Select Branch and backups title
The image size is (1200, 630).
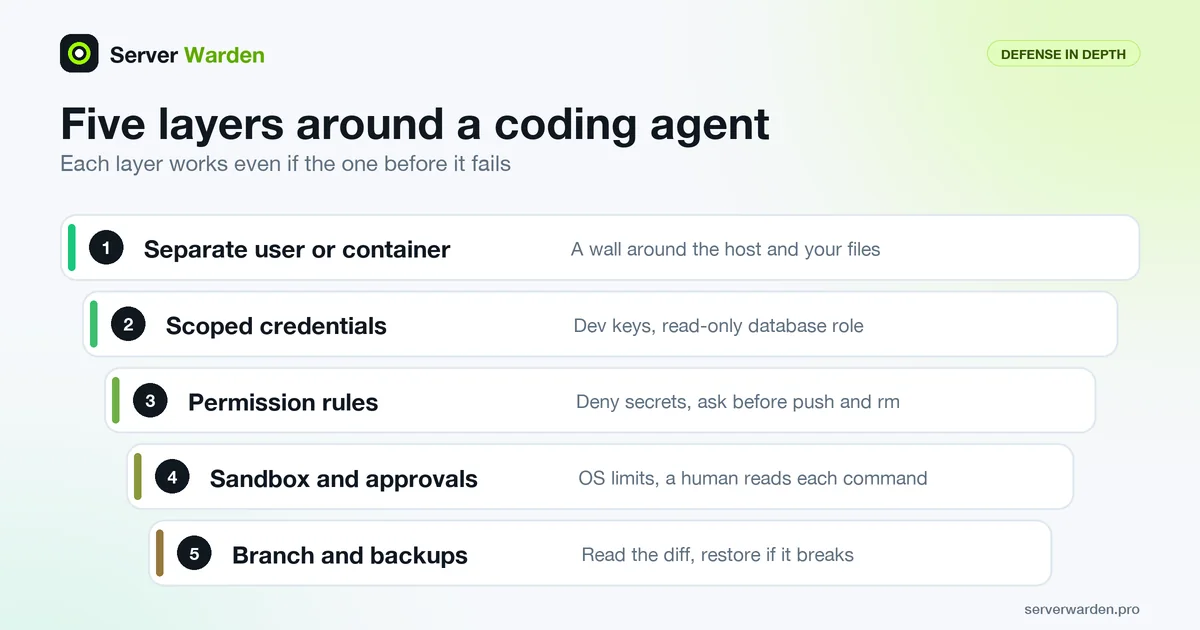[350, 555]
